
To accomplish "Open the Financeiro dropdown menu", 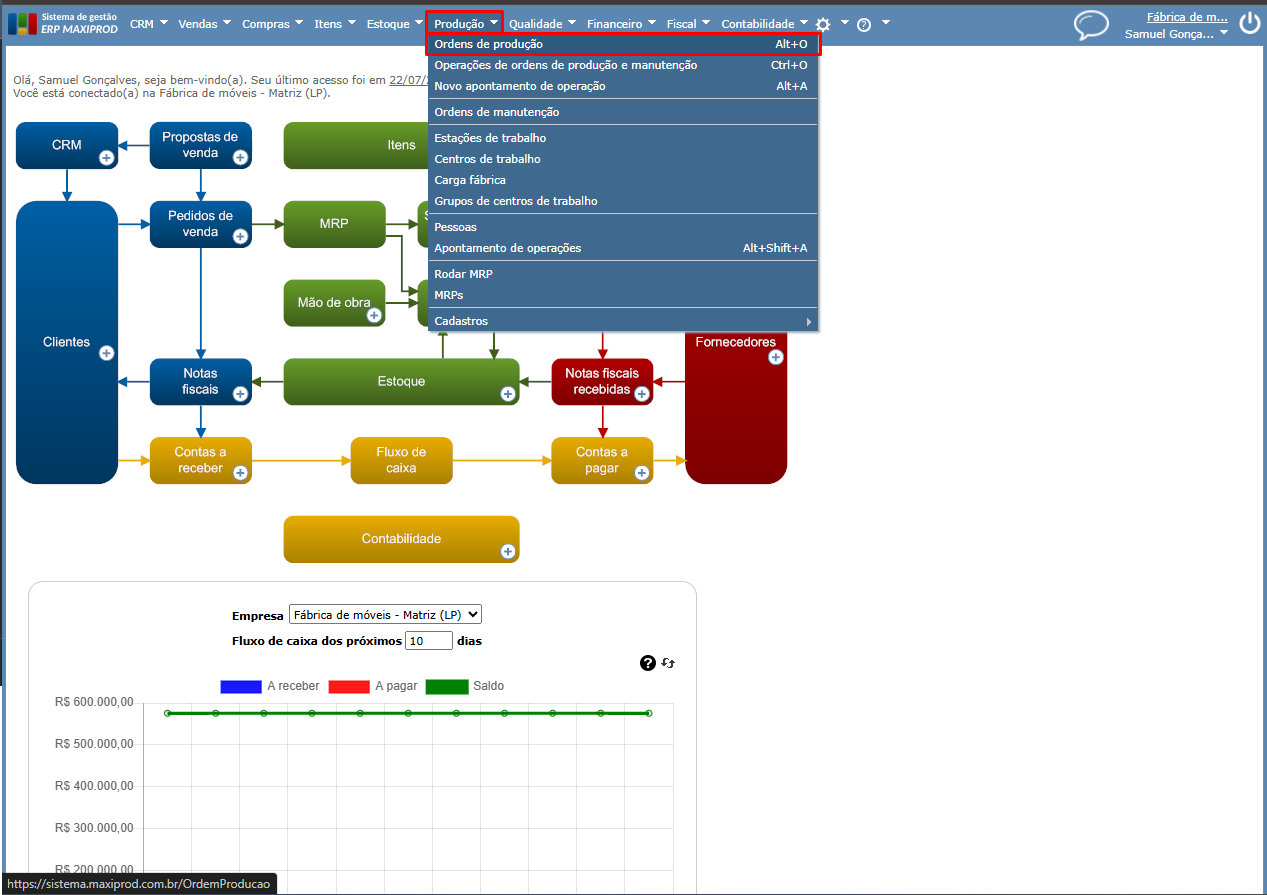I will click(x=621, y=23).
